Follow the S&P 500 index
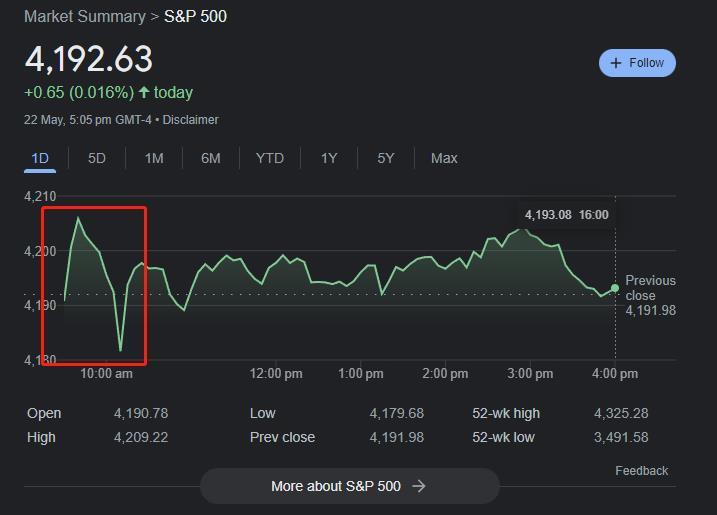Screen dimensions: 717x515 637,63
